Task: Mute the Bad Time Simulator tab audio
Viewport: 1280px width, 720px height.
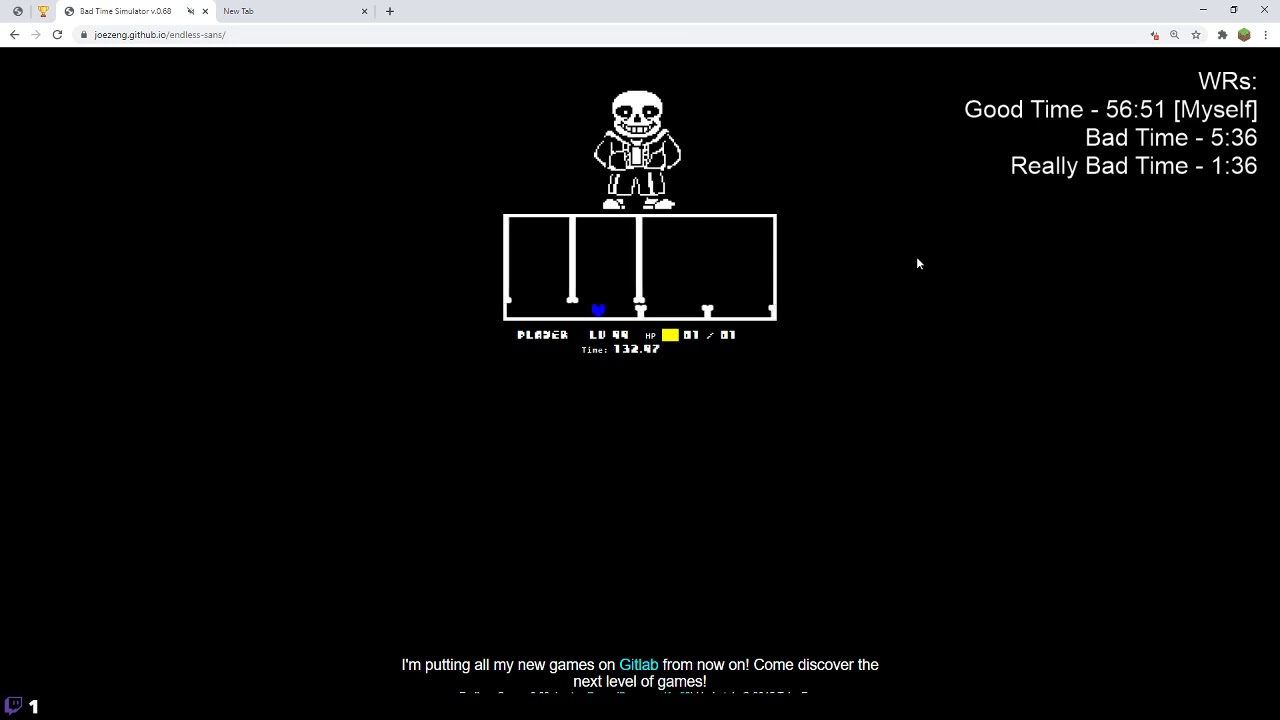Action: (x=190, y=11)
